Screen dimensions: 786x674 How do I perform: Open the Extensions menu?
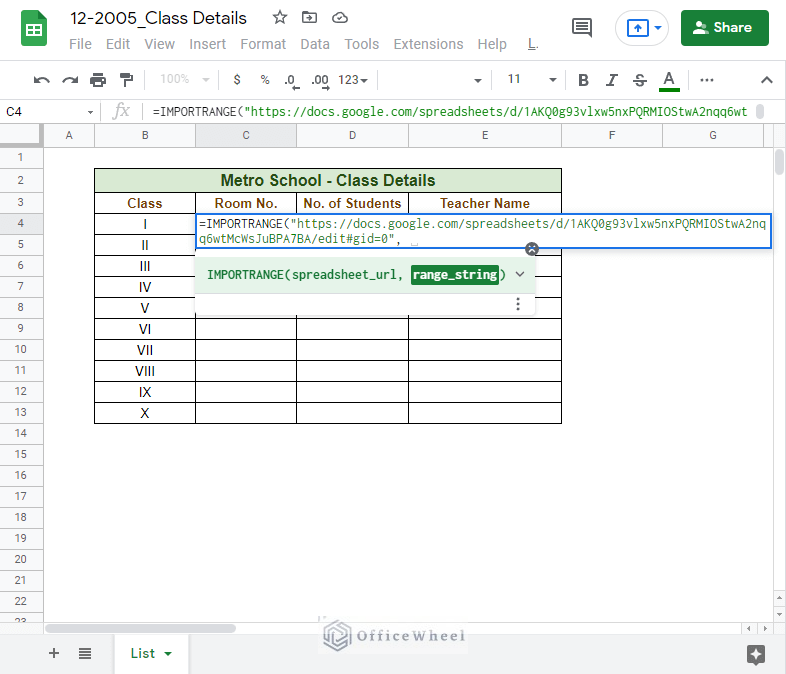[428, 44]
